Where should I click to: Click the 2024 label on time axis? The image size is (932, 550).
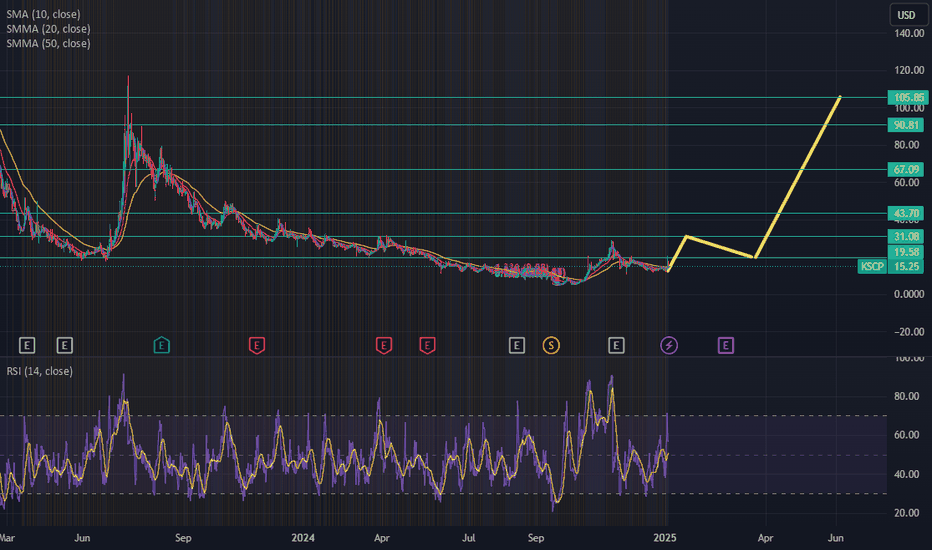303,538
